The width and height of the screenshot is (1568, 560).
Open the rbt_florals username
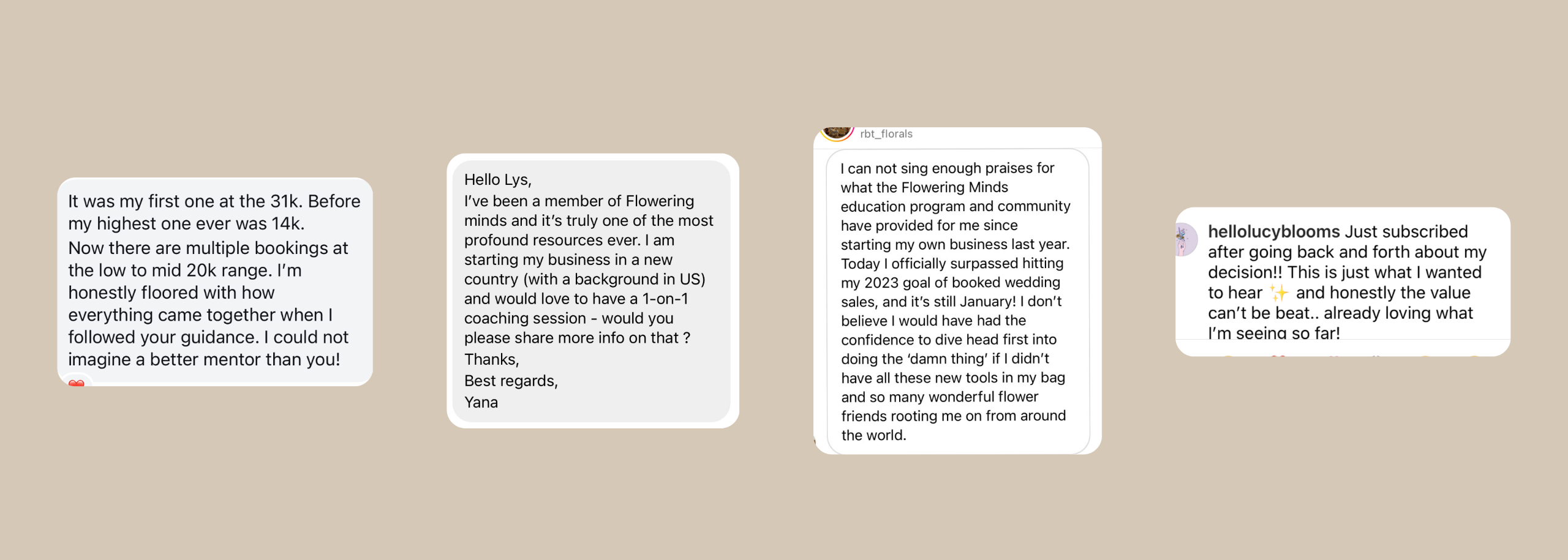886,134
